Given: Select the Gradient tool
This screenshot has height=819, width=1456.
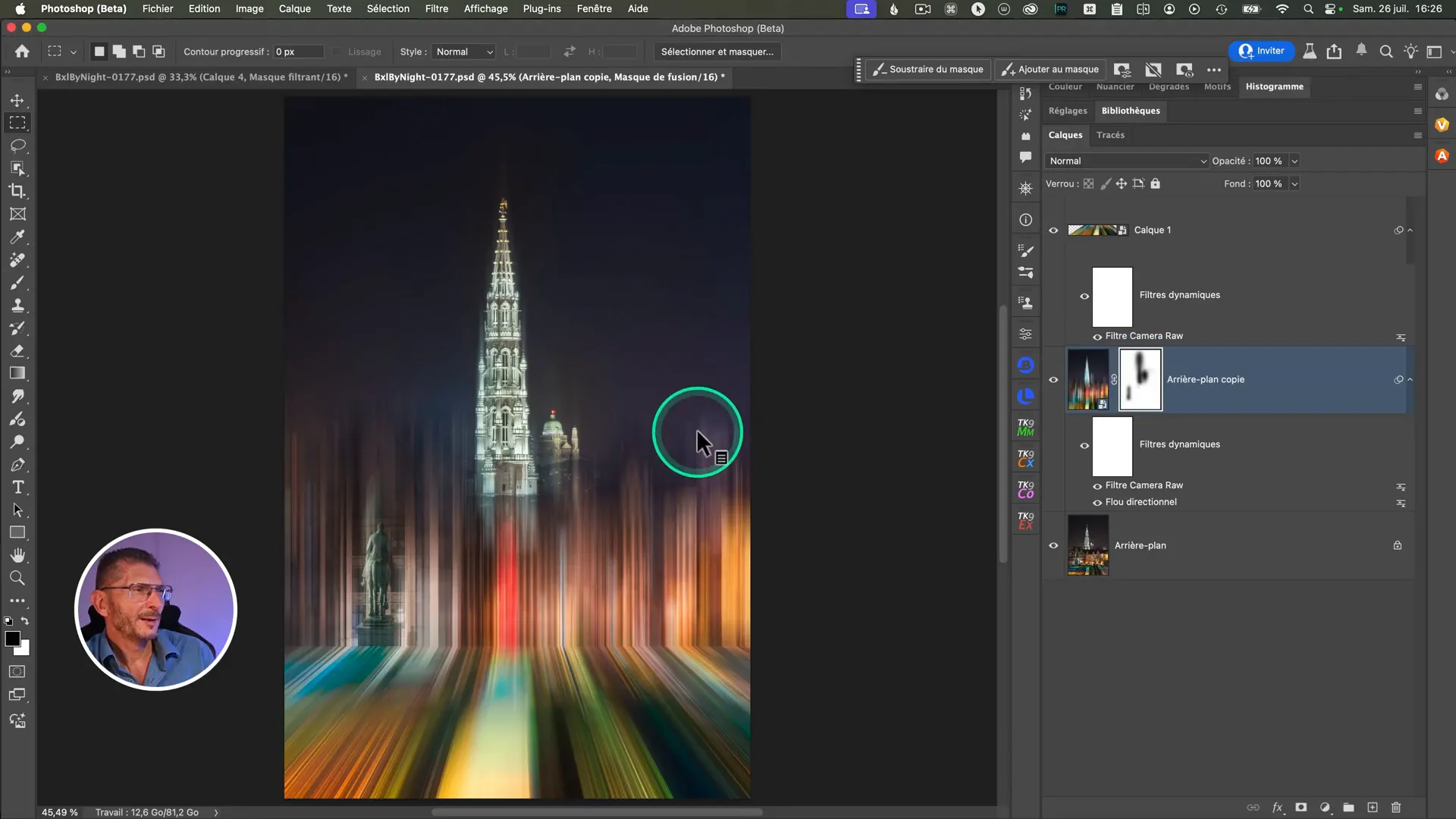Looking at the screenshot, I should [x=17, y=373].
